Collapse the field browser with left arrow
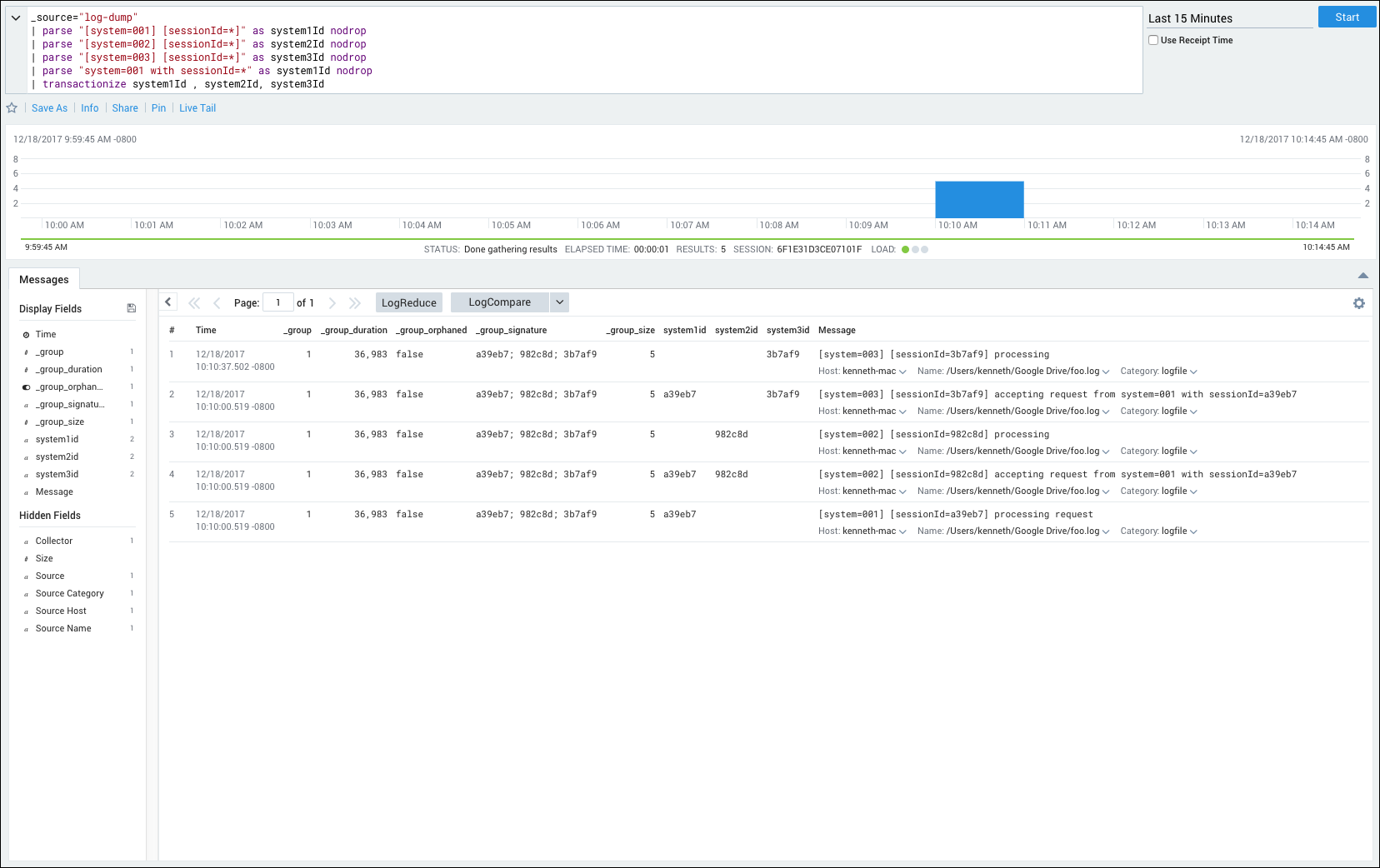Screen dimensions: 1380x868 pyautogui.click(x=168, y=302)
